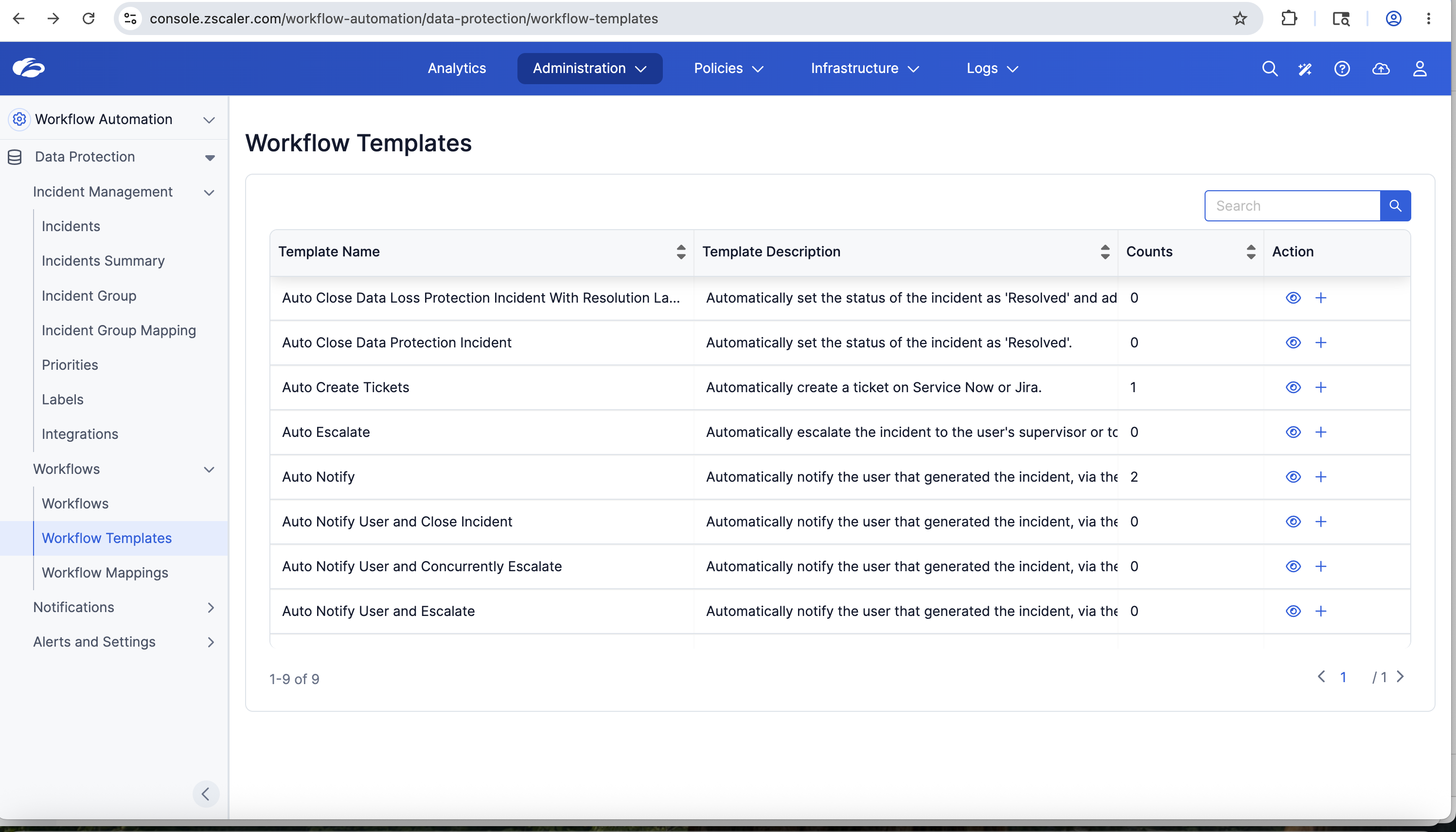Expand the Notifications group
1456x832 pixels.
click(x=211, y=607)
